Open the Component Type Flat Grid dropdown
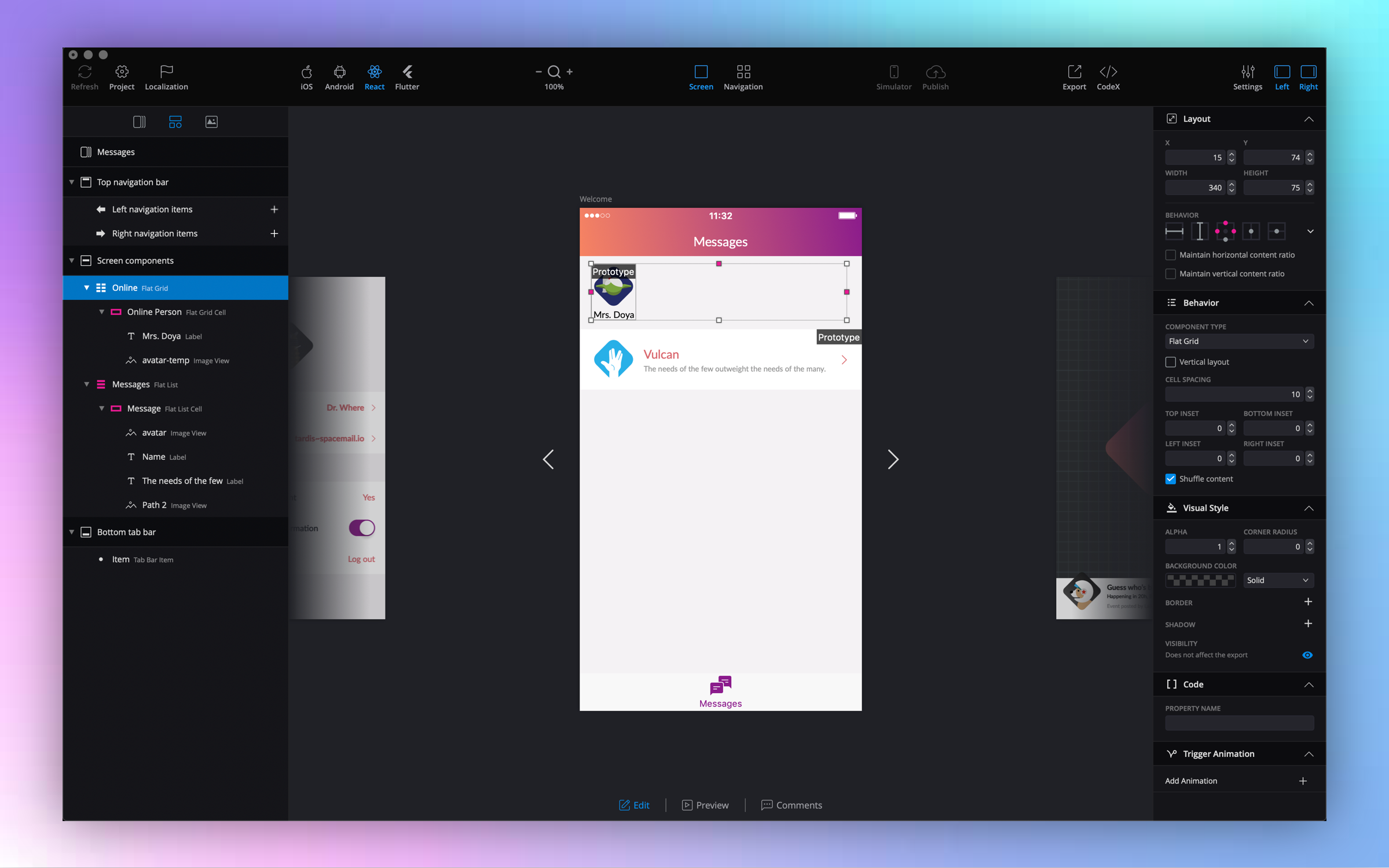1389x868 pixels. point(1238,341)
